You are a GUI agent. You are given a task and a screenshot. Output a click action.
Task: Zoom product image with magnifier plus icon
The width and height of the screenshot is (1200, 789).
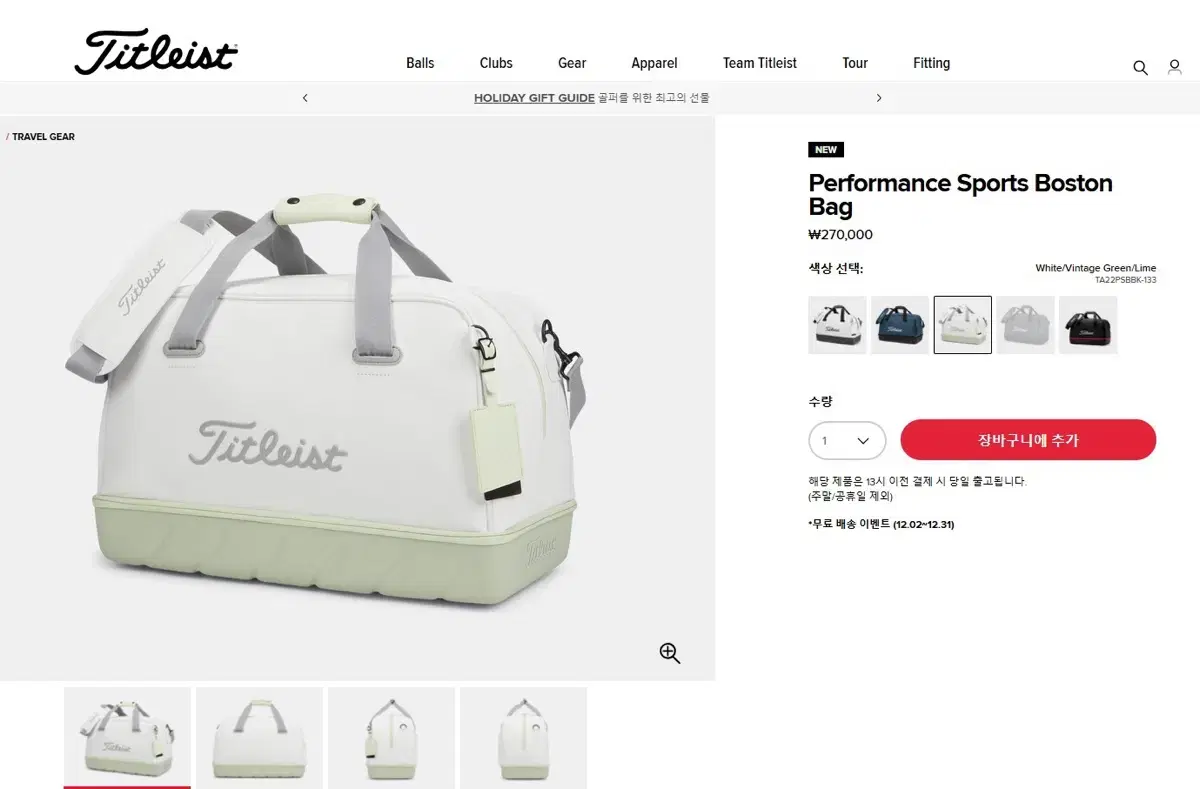pyautogui.click(x=670, y=653)
